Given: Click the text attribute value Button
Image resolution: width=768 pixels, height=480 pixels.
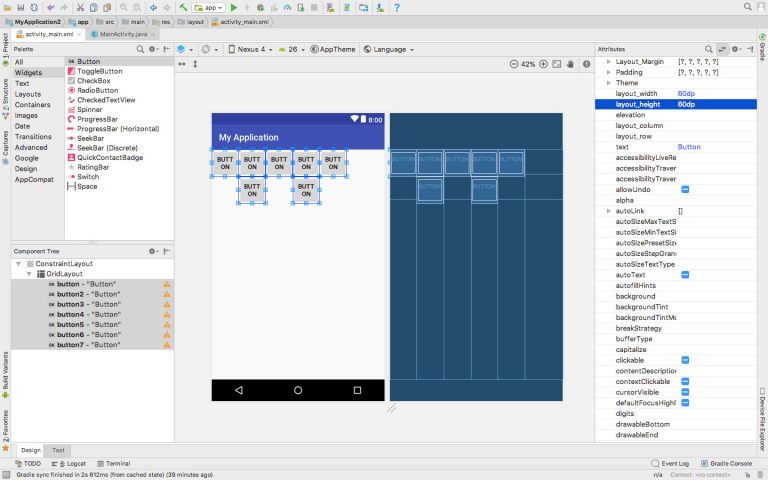Looking at the screenshot, I should [x=689, y=147].
